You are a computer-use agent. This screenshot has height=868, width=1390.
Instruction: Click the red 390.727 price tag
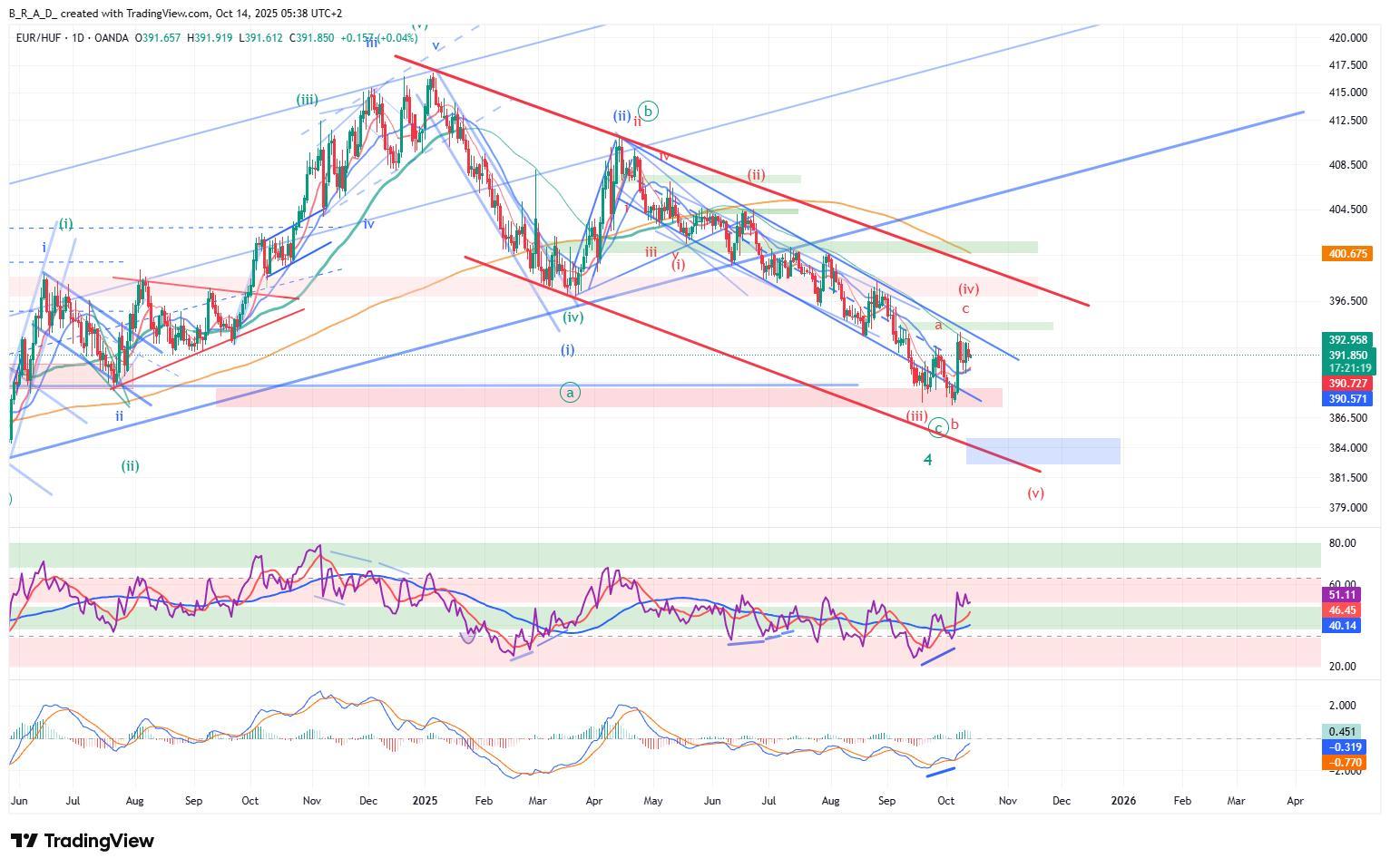pyautogui.click(x=1346, y=385)
